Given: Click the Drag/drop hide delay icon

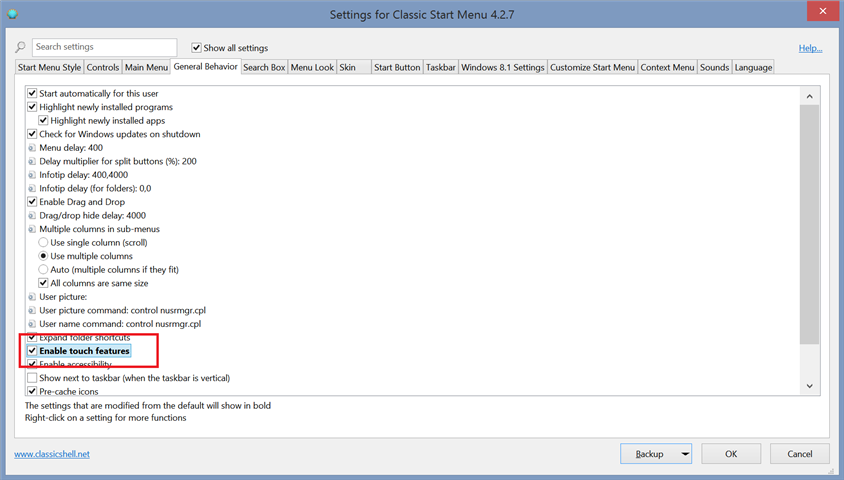Looking at the screenshot, I should [32, 216].
